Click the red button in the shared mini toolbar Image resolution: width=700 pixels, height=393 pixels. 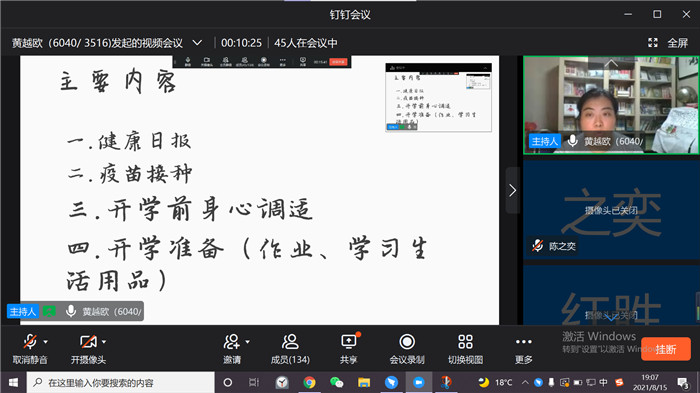pos(338,62)
